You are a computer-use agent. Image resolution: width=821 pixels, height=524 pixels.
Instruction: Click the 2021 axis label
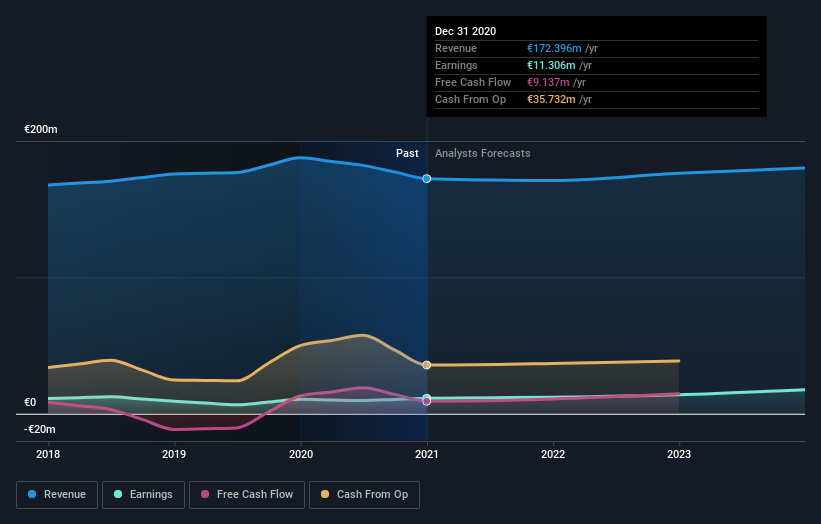427,454
